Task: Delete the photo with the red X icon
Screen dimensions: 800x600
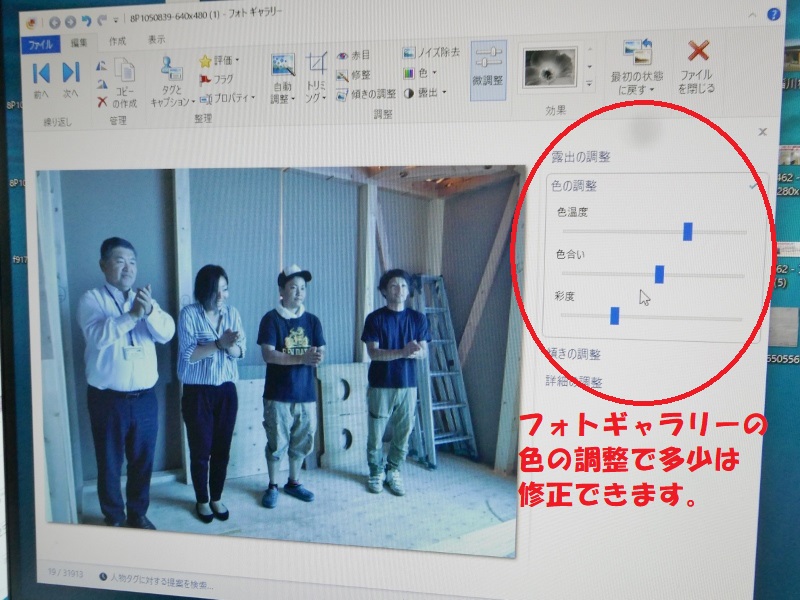Action: coord(102,102)
